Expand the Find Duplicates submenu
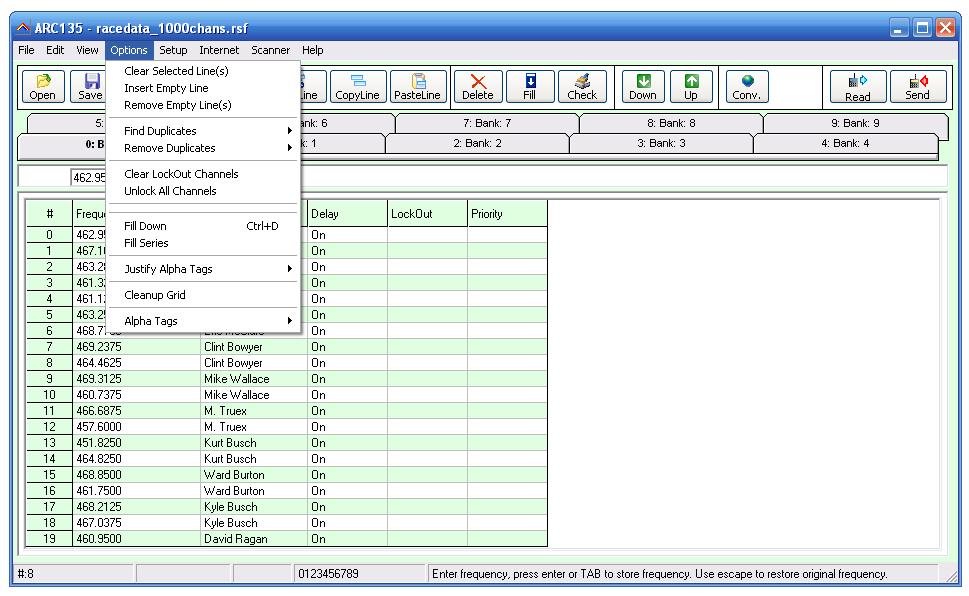Image resolution: width=969 pixels, height=596 pixels. [204, 131]
